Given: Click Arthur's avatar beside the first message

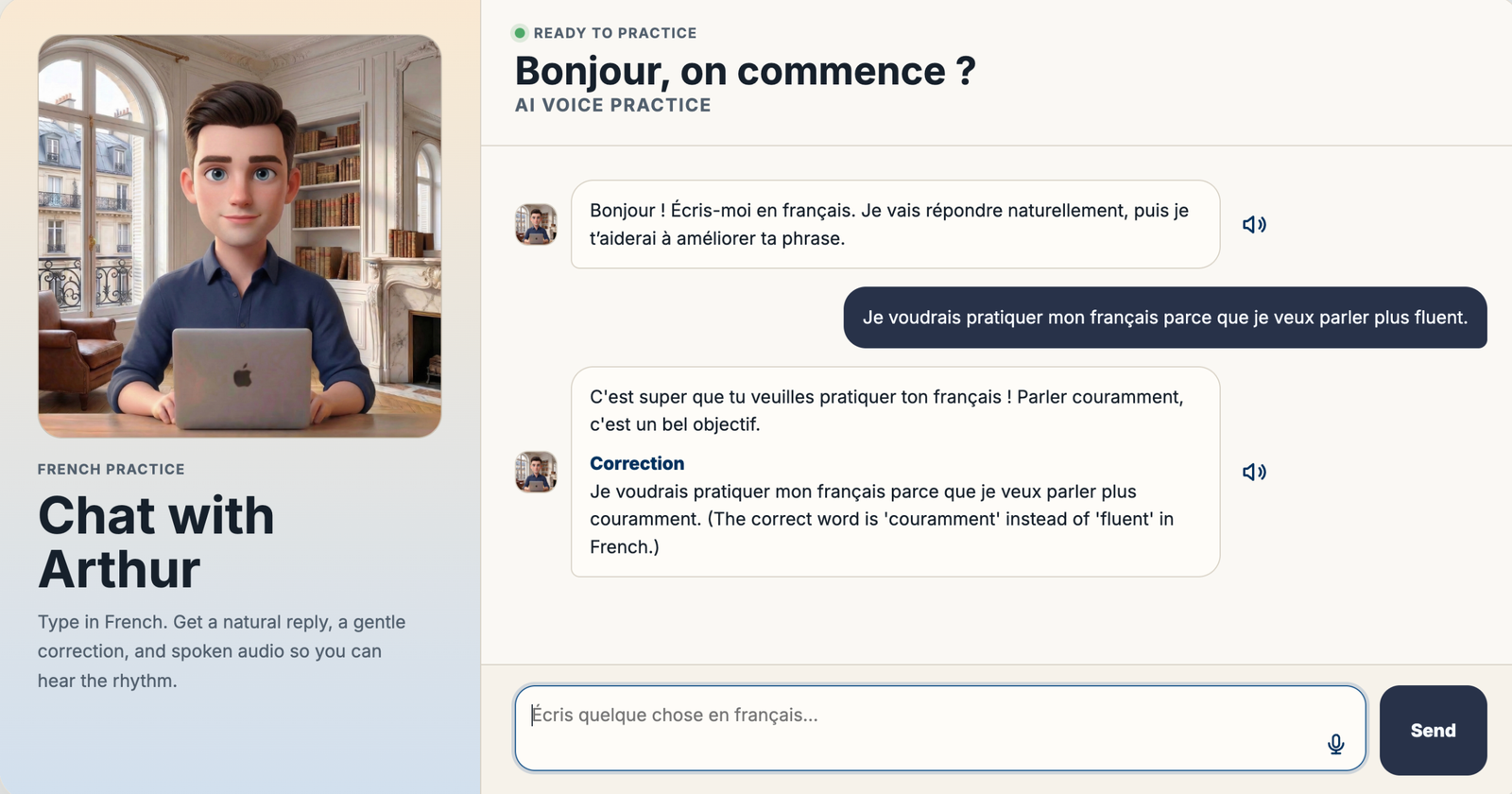Looking at the screenshot, I should coord(536,225).
